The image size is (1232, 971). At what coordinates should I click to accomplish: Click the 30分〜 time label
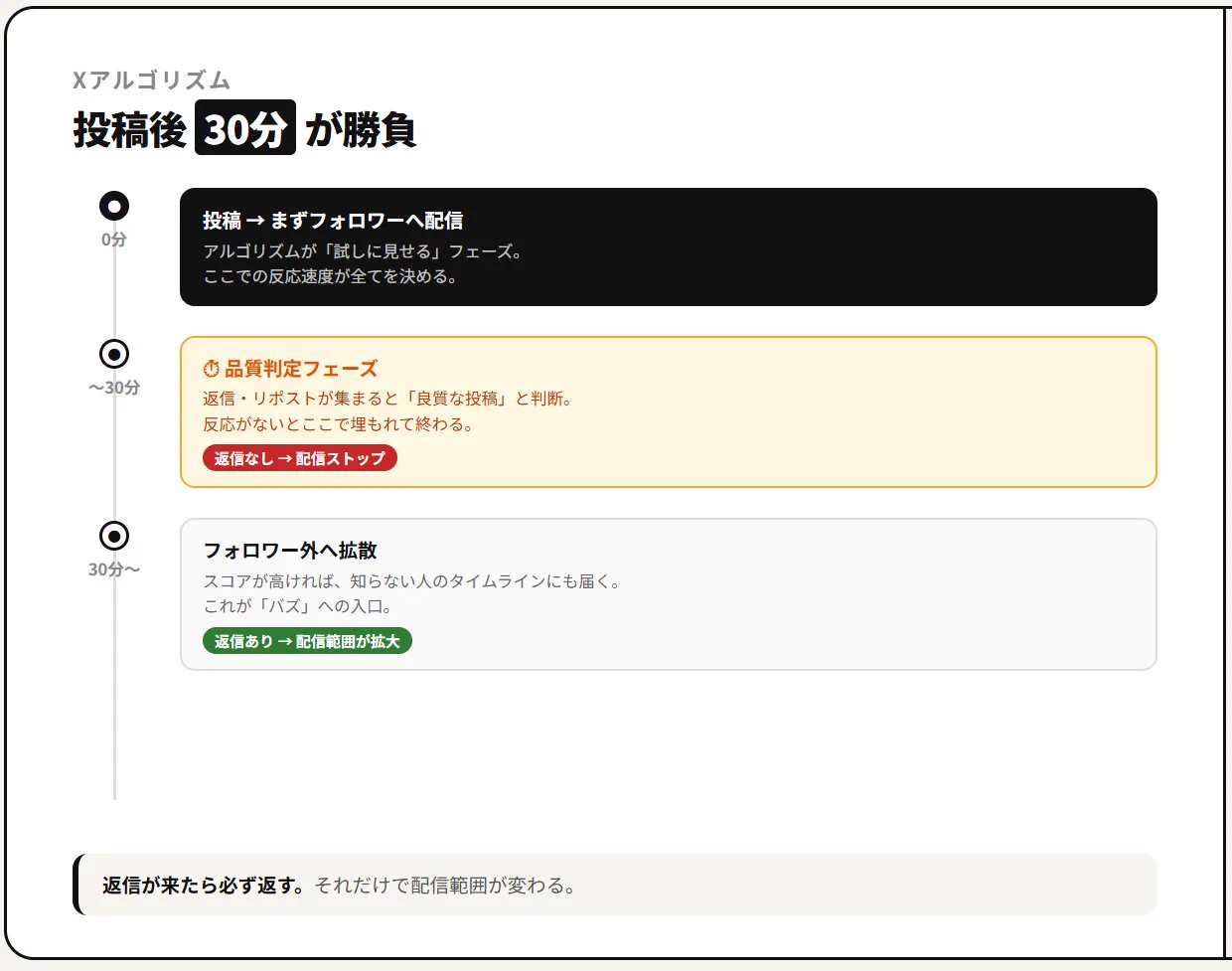pos(114,569)
